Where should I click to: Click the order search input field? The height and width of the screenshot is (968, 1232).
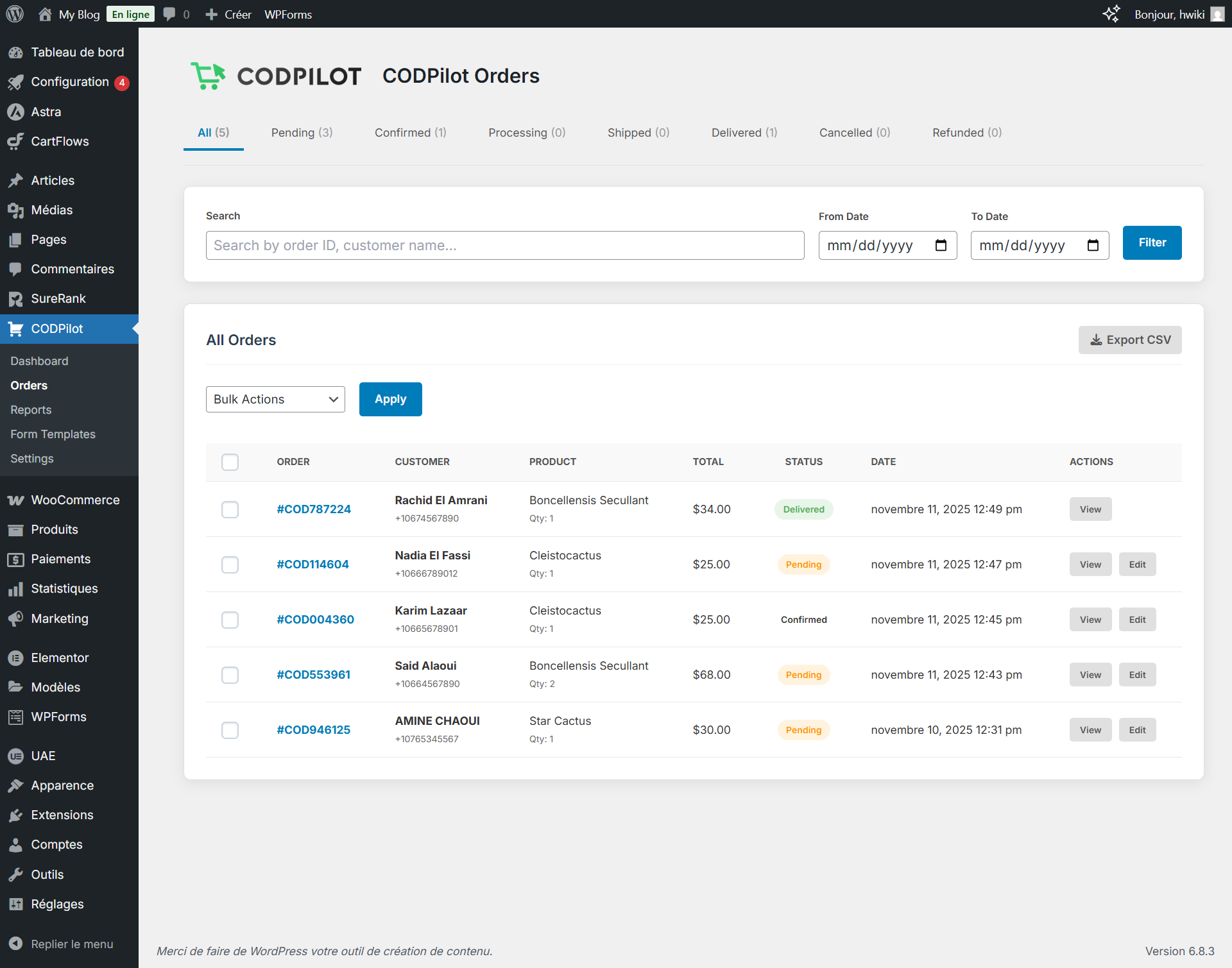coord(504,246)
